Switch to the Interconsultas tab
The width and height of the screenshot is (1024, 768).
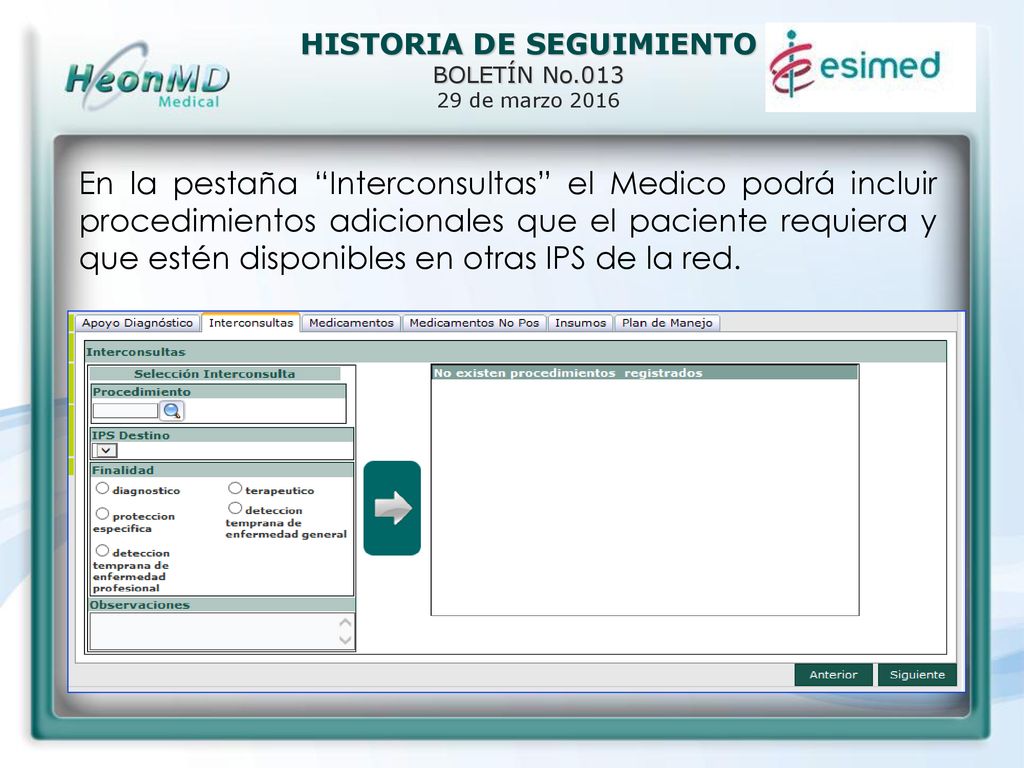(x=251, y=323)
